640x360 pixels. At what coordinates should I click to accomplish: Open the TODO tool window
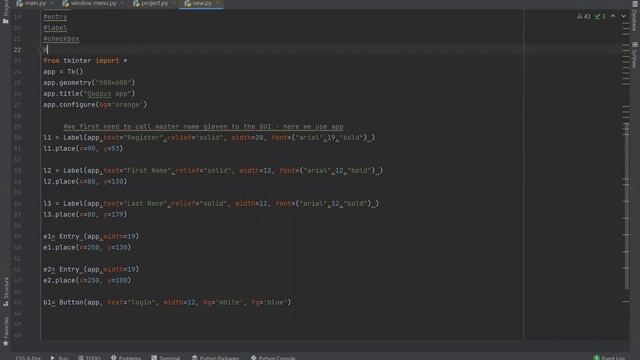click(x=89, y=358)
